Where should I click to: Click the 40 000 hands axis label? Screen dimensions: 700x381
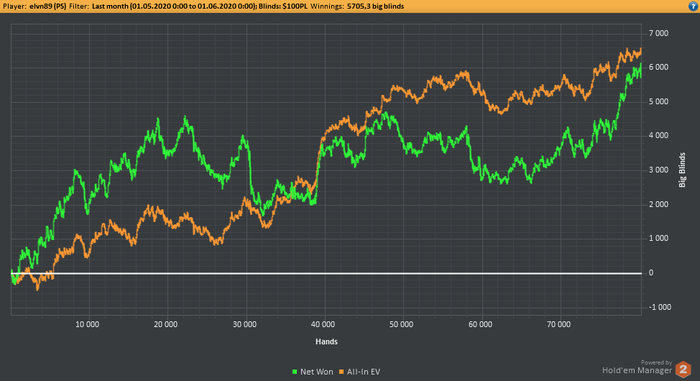point(323,325)
